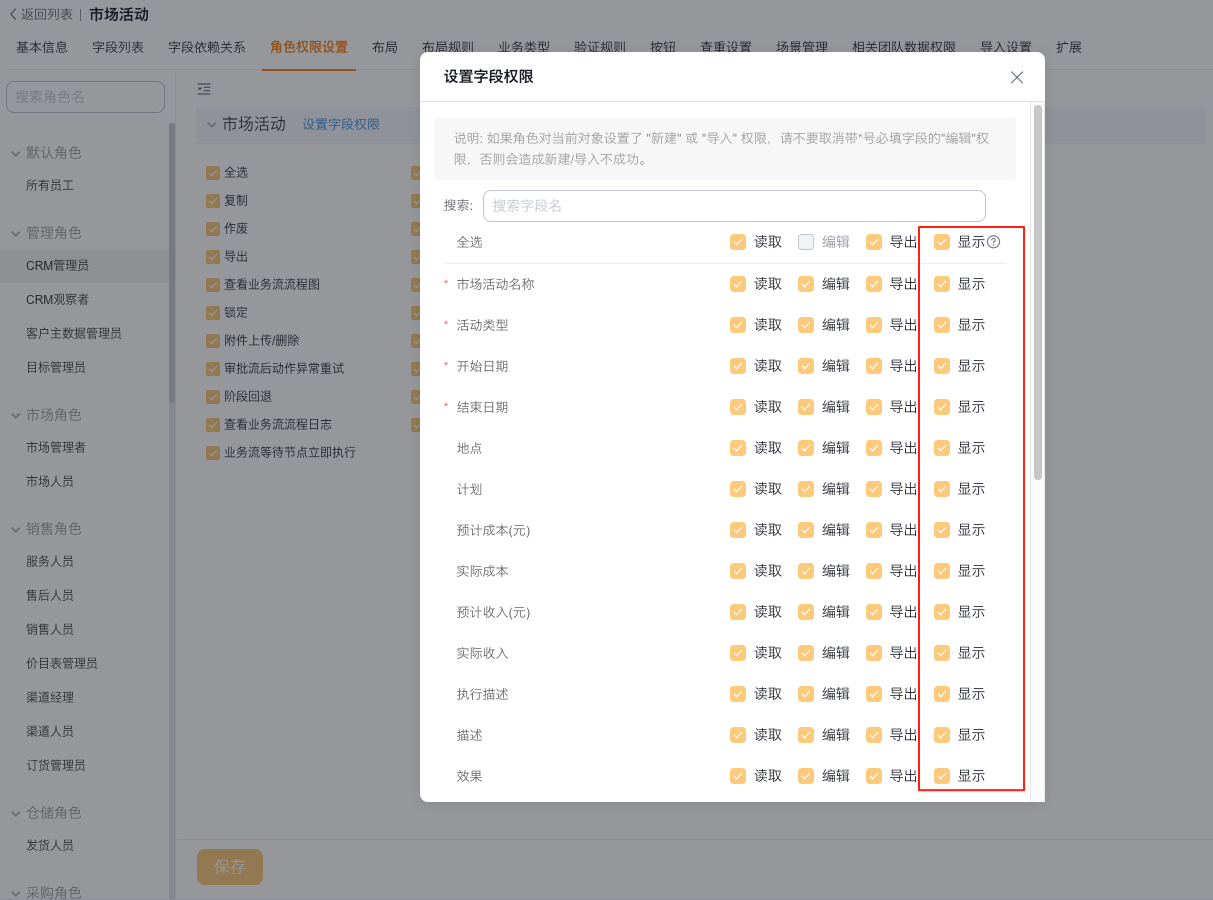This screenshot has height=900, width=1213.
Task: Uncheck 编辑 for 预计收入(元)
Action: click(x=806, y=612)
